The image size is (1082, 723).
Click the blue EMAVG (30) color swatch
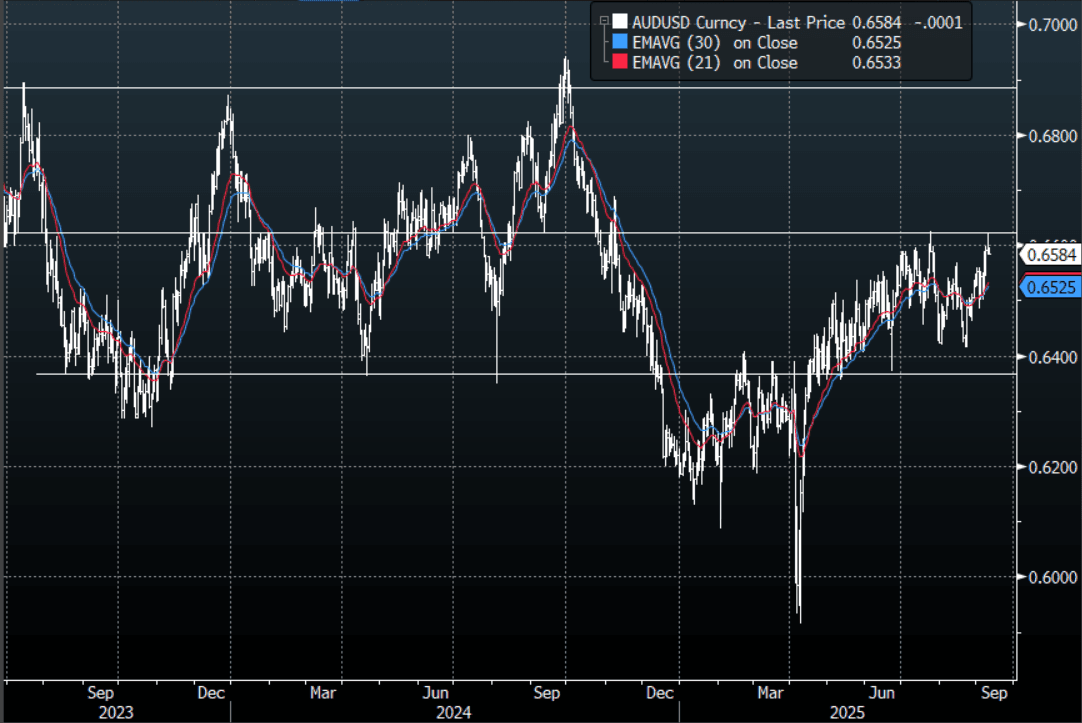coord(620,42)
